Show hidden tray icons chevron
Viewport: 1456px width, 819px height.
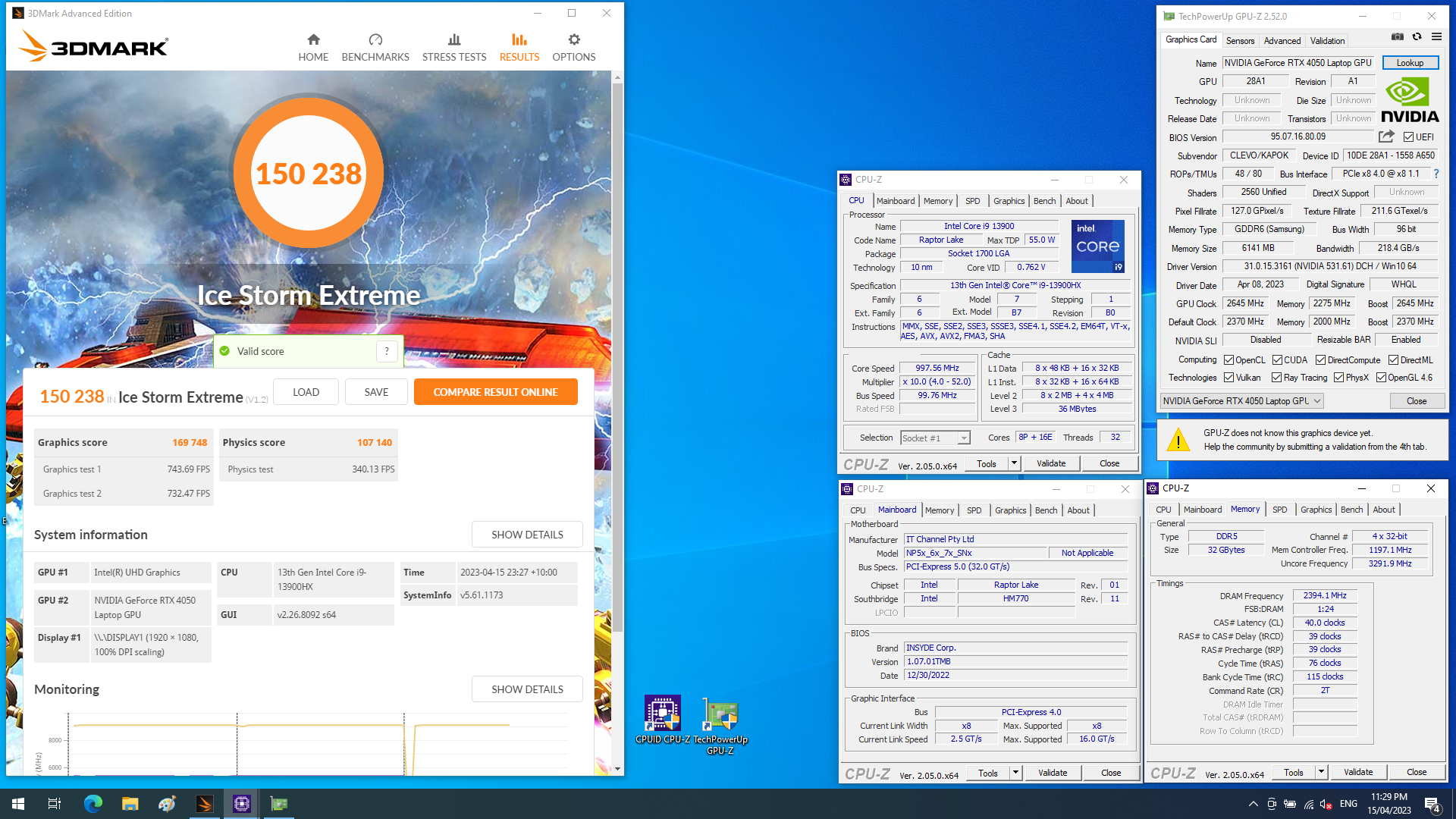click(1253, 804)
